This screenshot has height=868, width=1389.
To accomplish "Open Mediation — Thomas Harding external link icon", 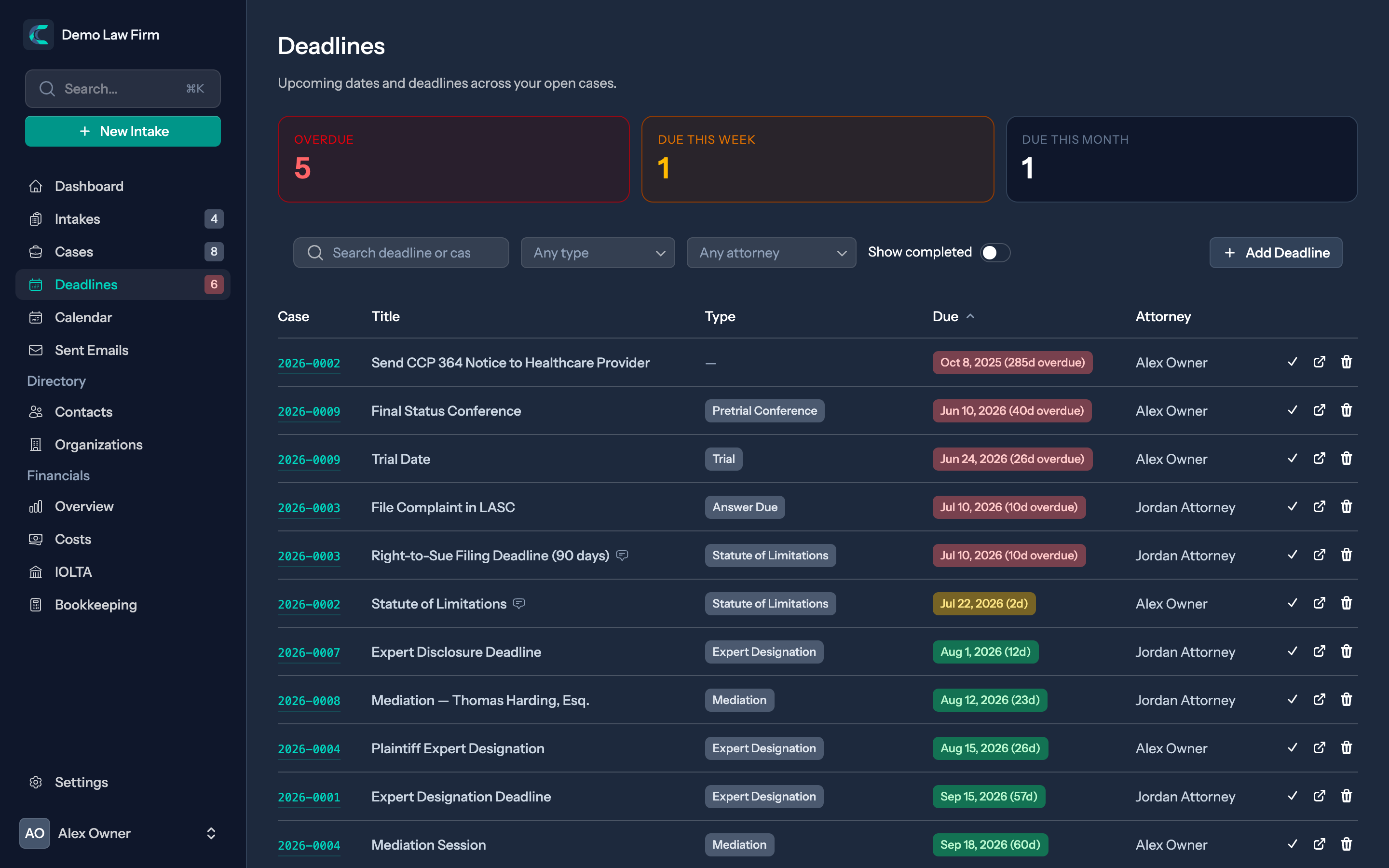I will [1319, 700].
